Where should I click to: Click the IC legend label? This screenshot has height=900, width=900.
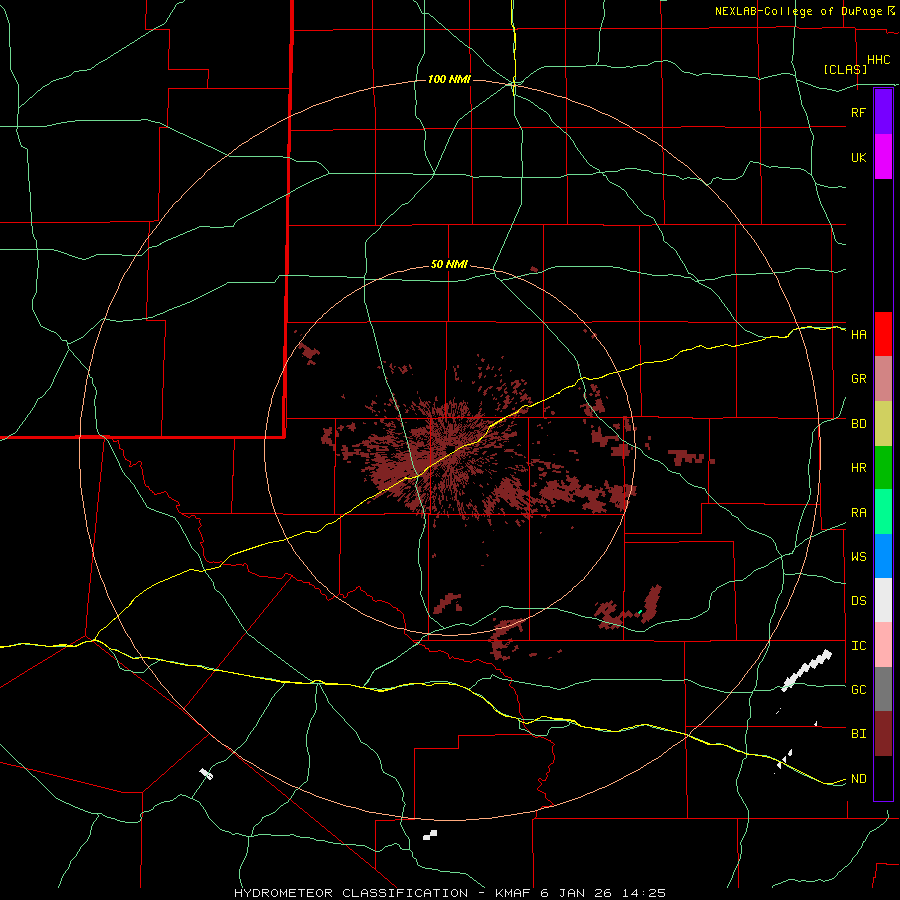[x=858, y=646]
